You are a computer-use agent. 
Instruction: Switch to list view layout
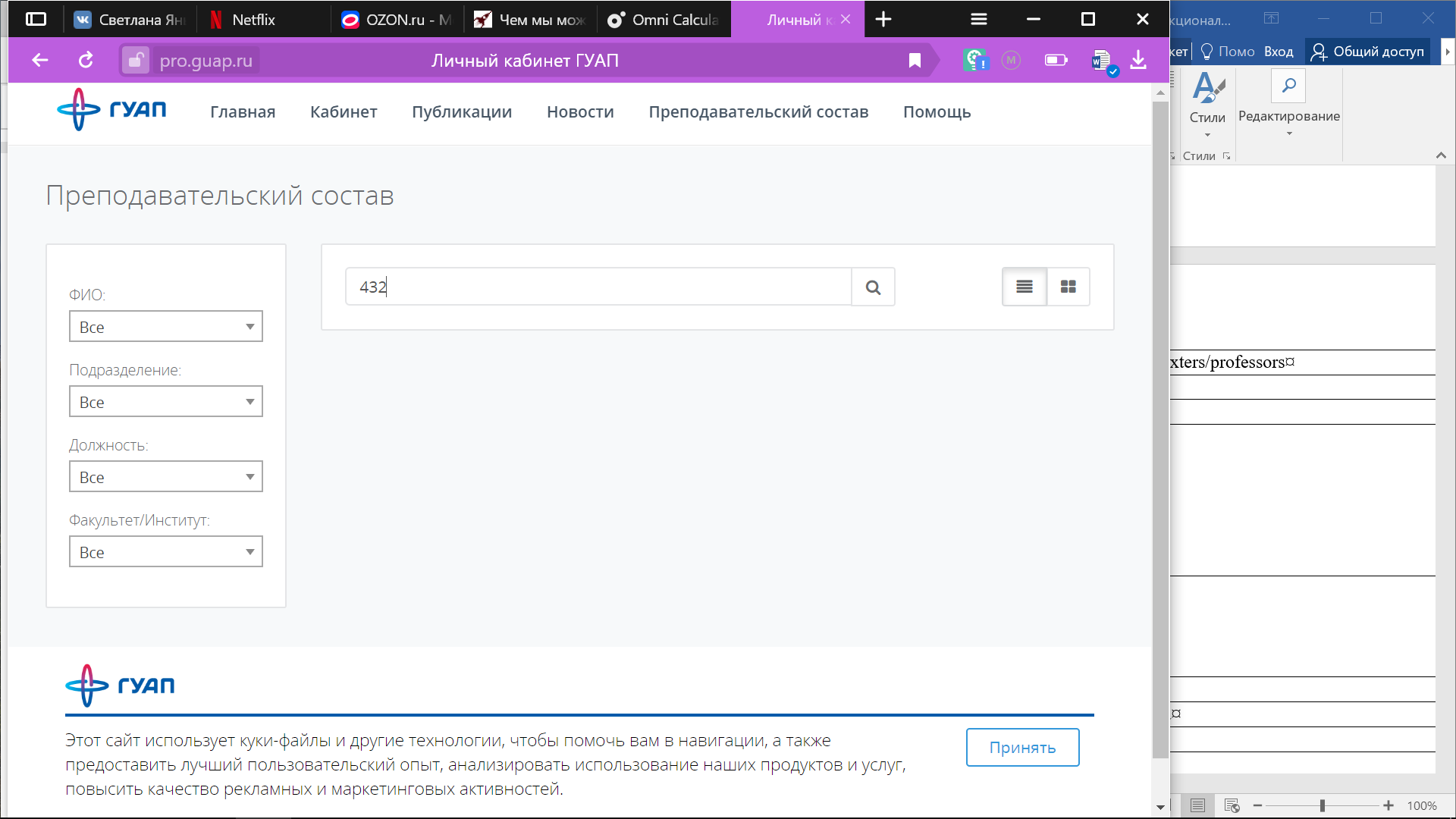coord(1024,287)
